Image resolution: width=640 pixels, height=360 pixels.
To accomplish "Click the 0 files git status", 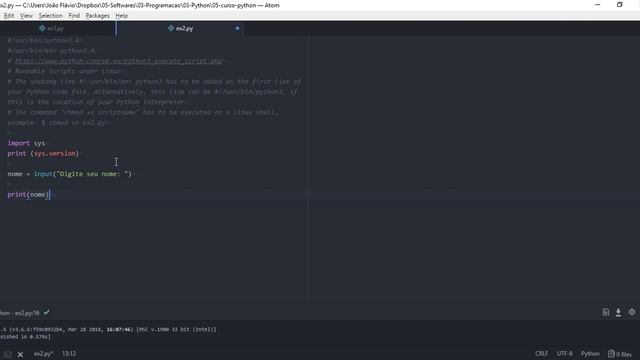I will click(x=620, y=354).
